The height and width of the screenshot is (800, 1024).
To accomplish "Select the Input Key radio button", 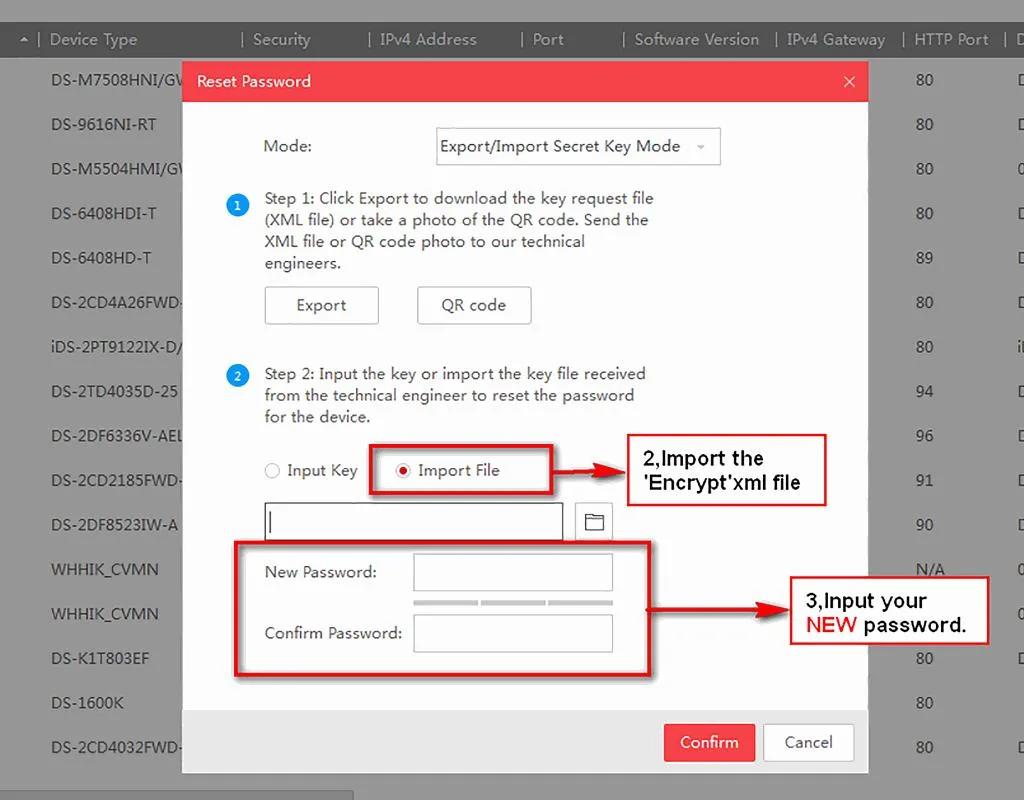I will coord(272,471).
